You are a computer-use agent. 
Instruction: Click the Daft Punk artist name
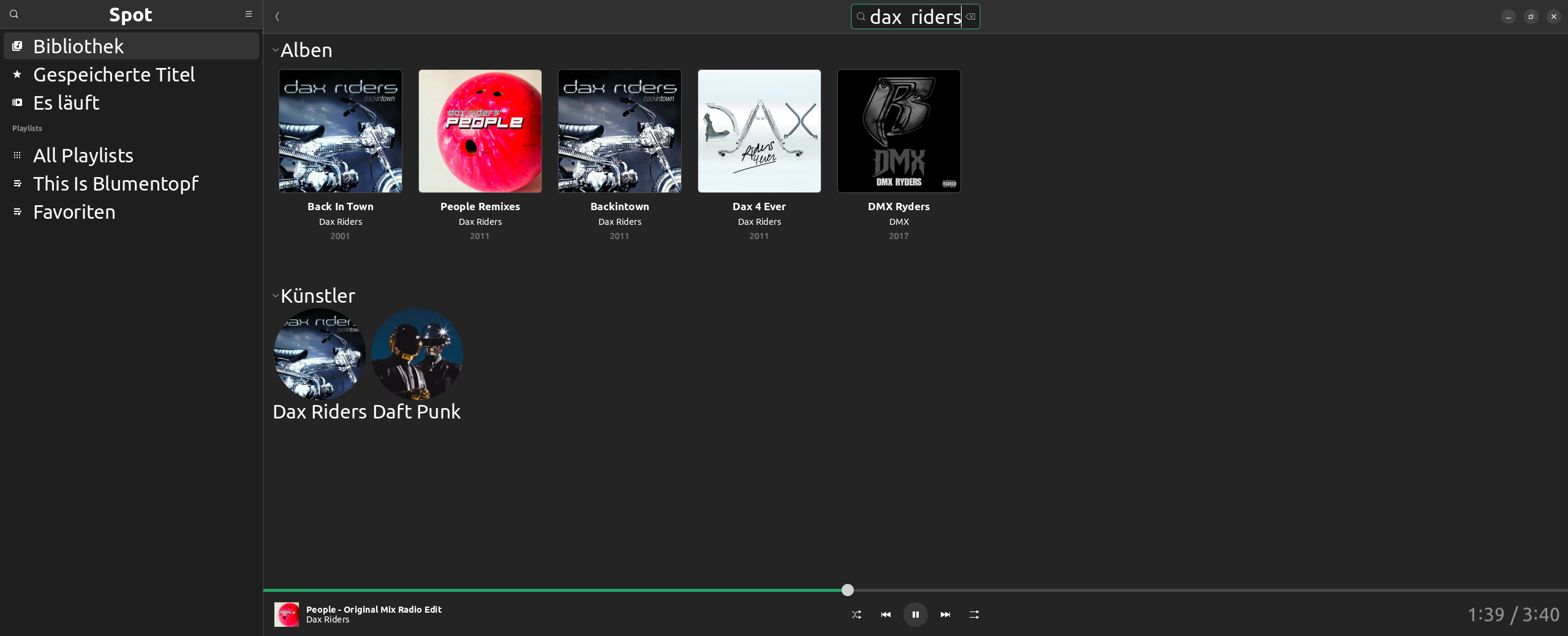click(417, 412)
